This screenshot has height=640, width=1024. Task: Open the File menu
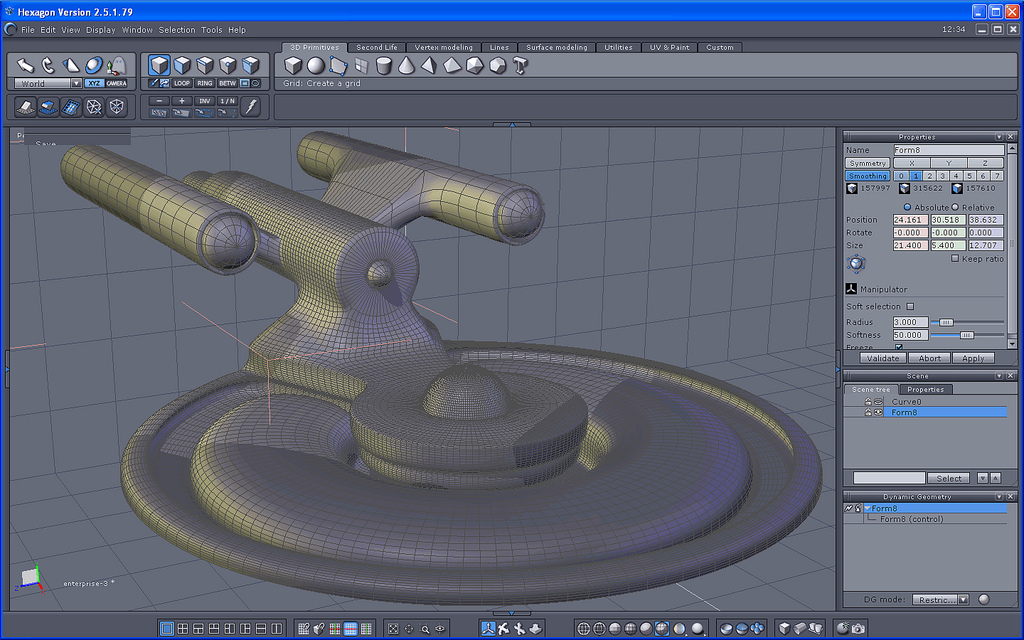[x=27, y=30]
